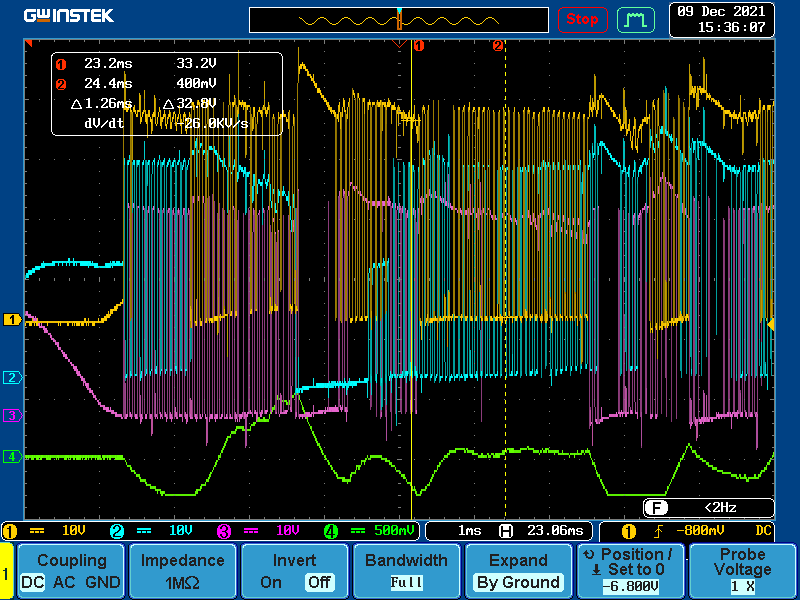Click the delta voltage 32.8V readout
The image size is (800, 600).
click(x=190, y=104)
